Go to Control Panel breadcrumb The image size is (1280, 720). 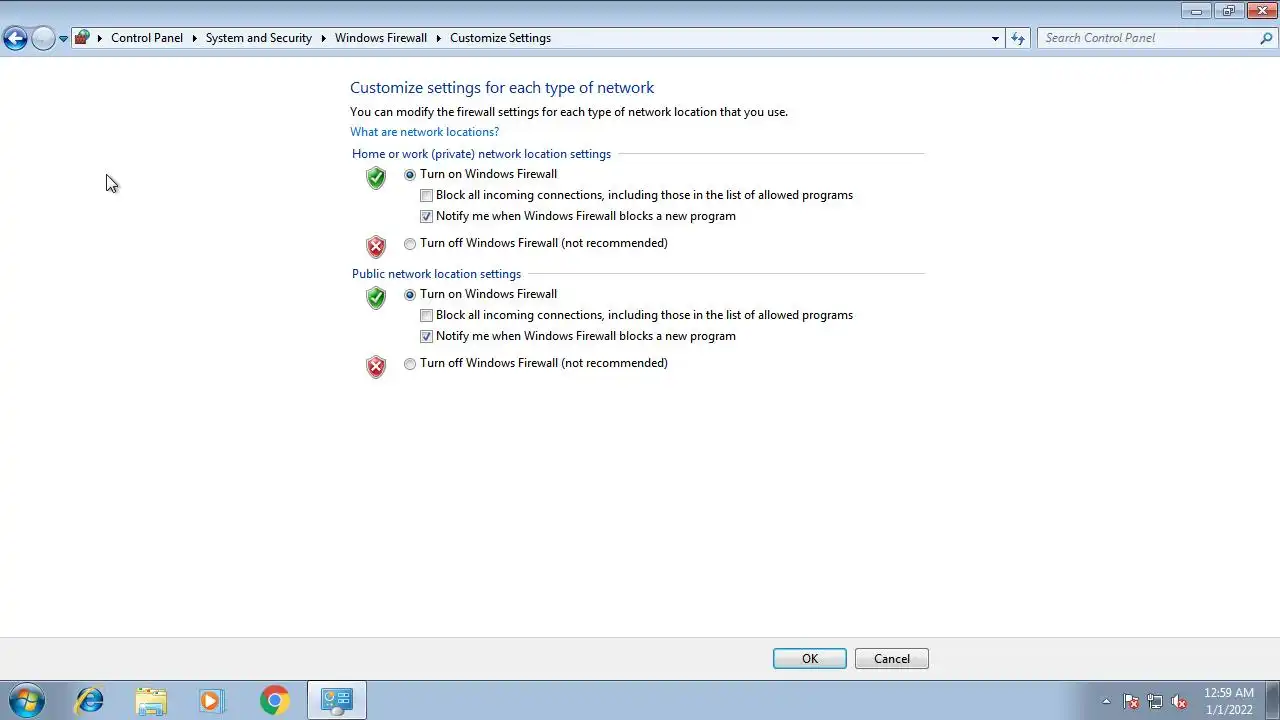pos(147,38)
